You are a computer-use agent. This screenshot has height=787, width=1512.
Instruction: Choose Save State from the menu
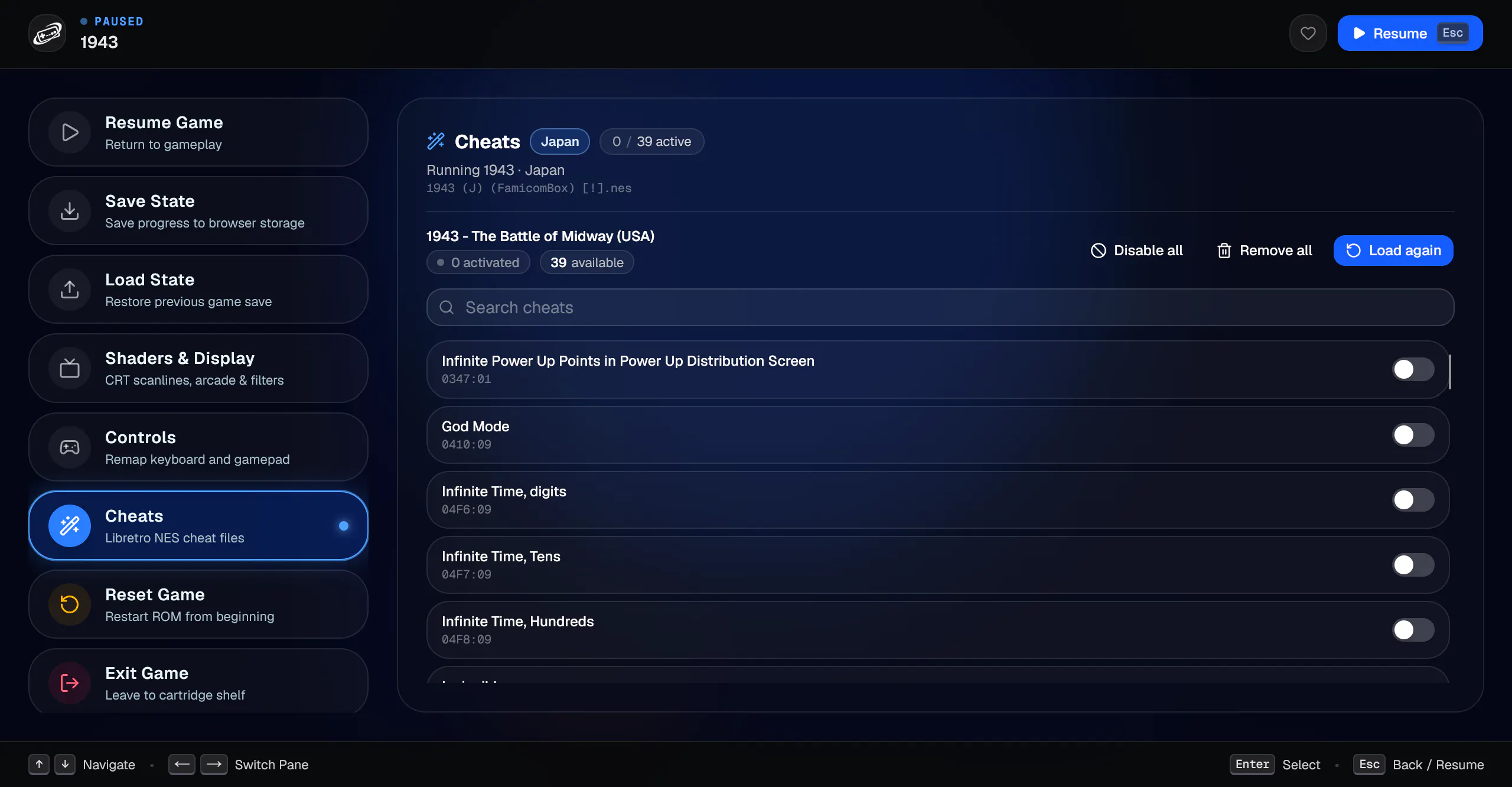pos(198,211)
